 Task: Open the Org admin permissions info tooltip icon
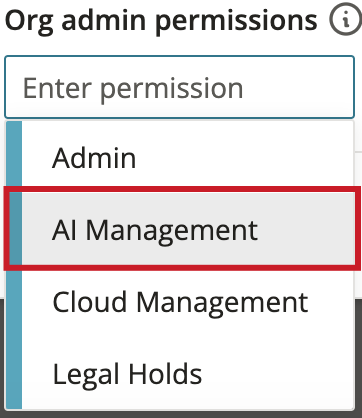click(x=346, y=19)
